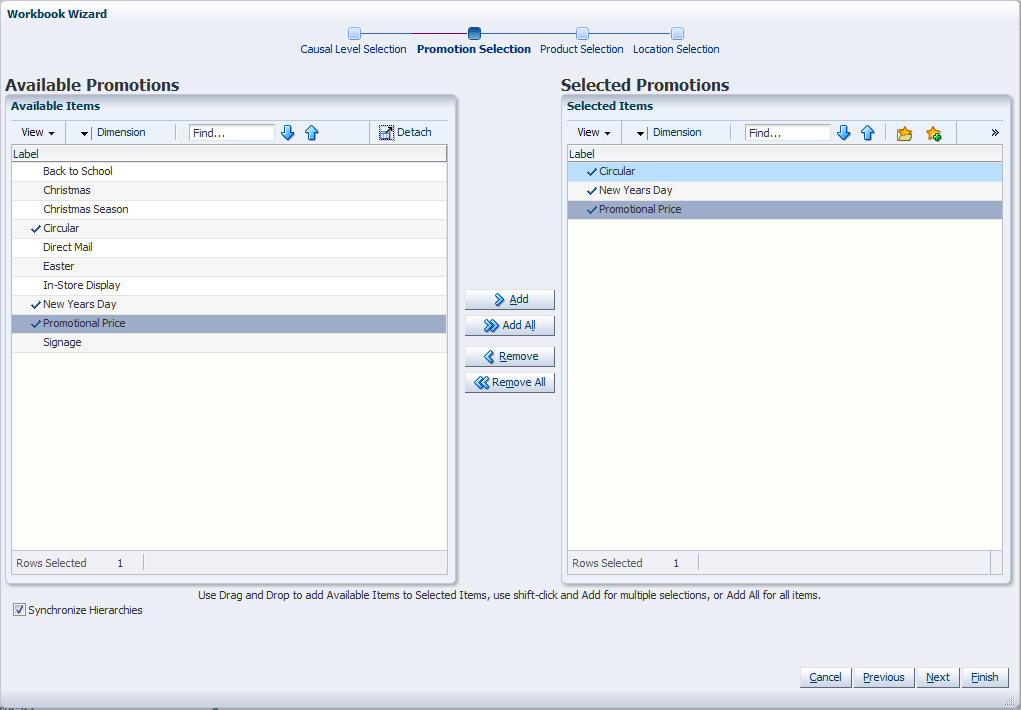Screen dimensions: 1021x710
Task: Select Signage promotion
Action: click(229, 342)
